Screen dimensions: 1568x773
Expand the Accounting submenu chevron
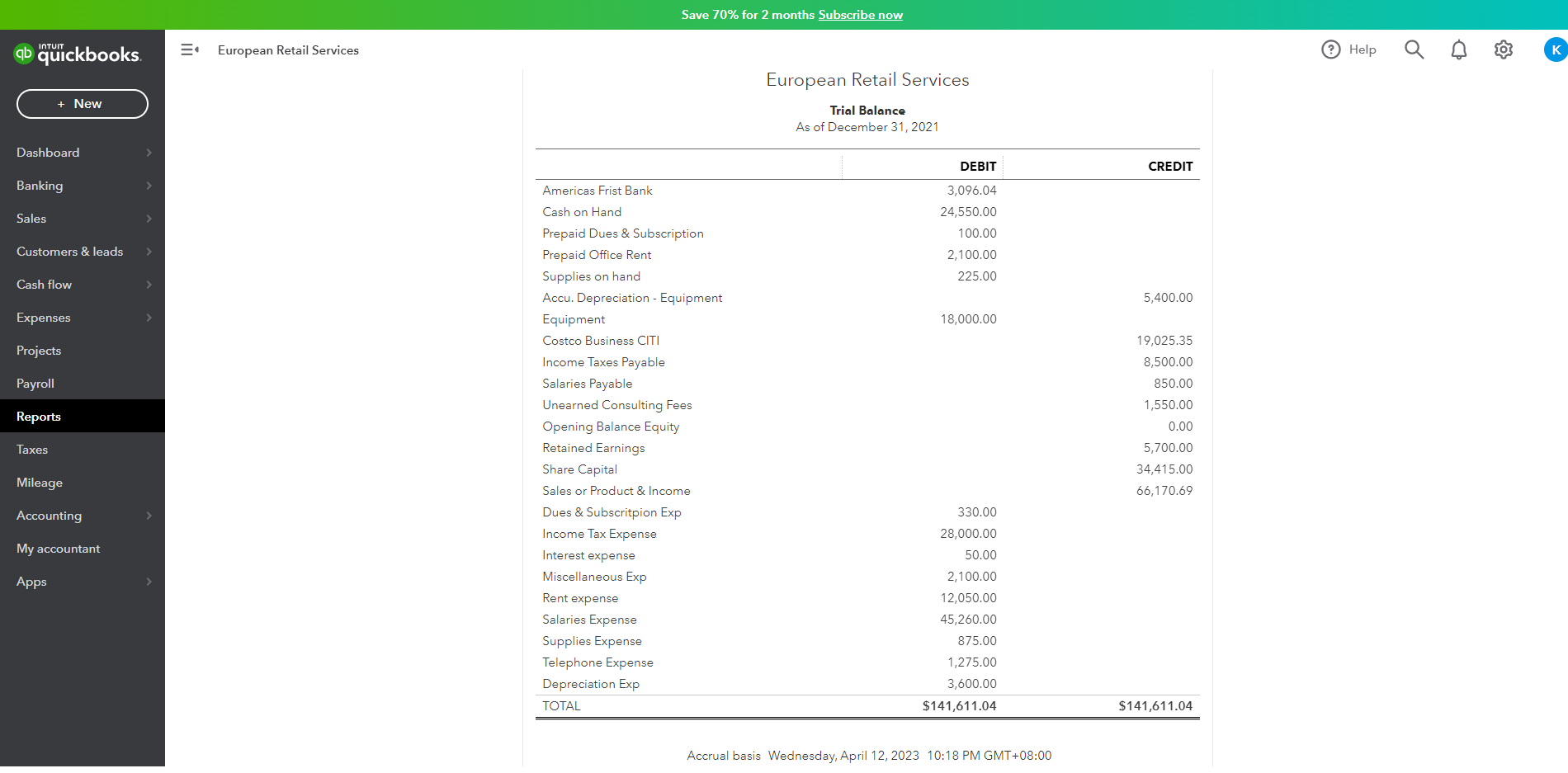click(149, 516)
